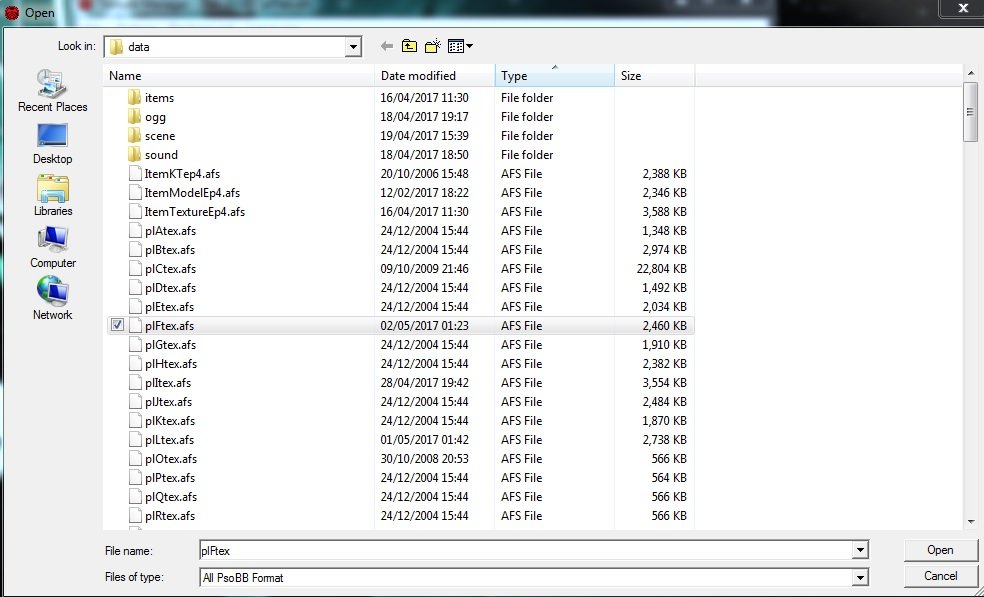Viewport: 984px width, 597px height.
Task: Click file icon of ItemKTep4.afs
Action: pos(135,173)
